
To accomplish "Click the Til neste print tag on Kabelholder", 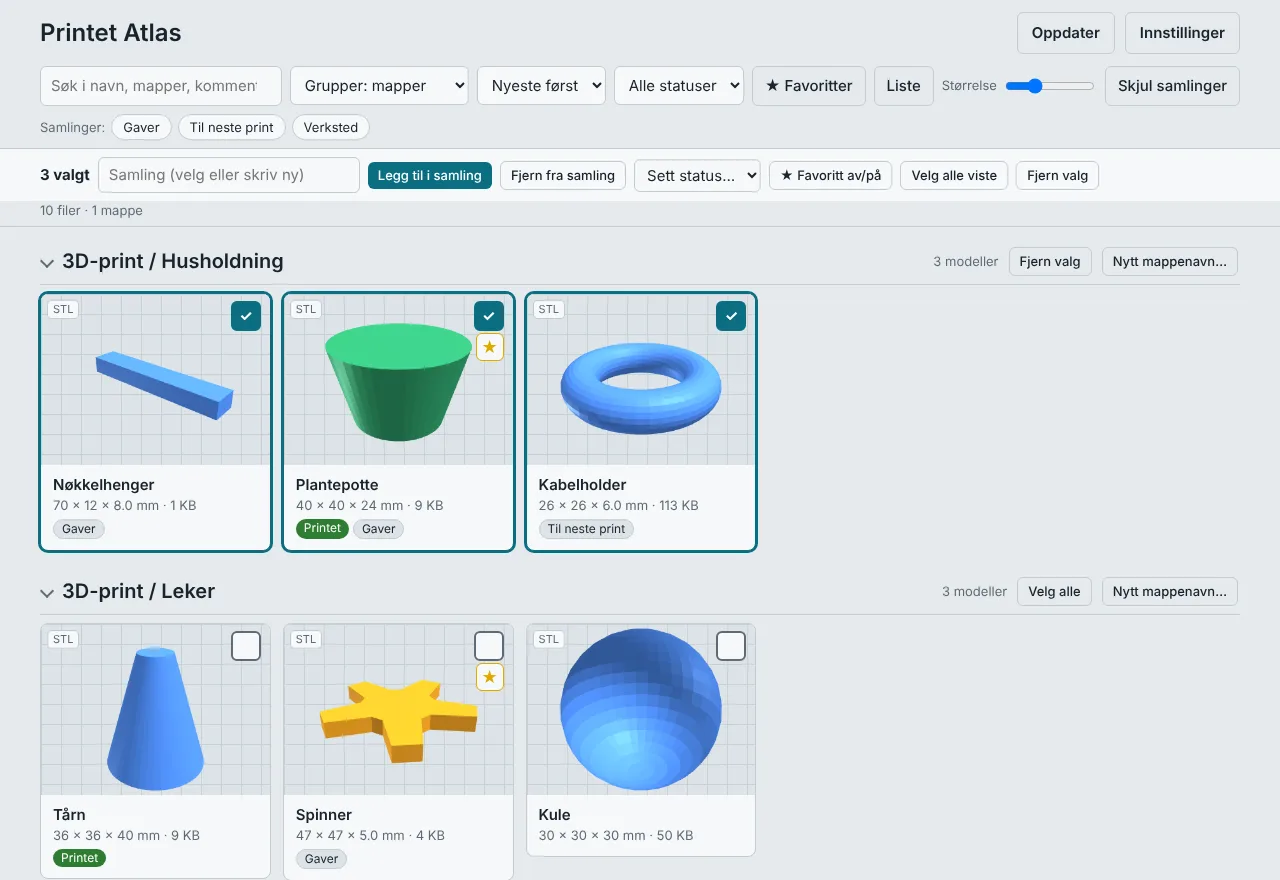I will (x=586, y=529).
